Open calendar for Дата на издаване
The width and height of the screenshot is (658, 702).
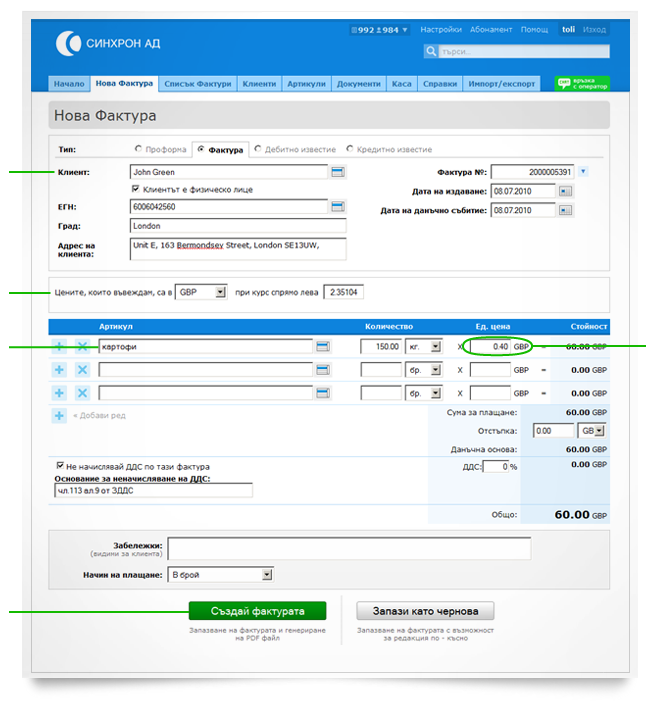click(566, 191)
